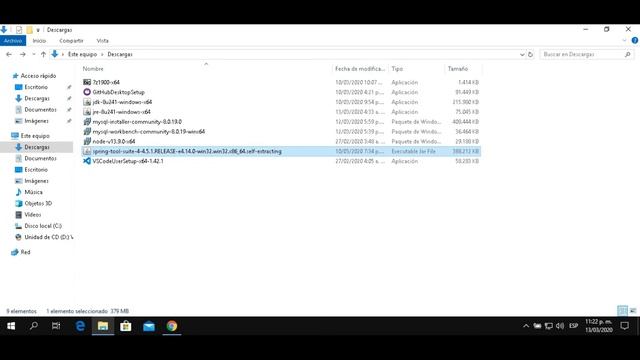This screenshot has height=360, width=640.
Task: Open Red in the navigation pane
Action: pyautogui.click(x=25, y=252)
